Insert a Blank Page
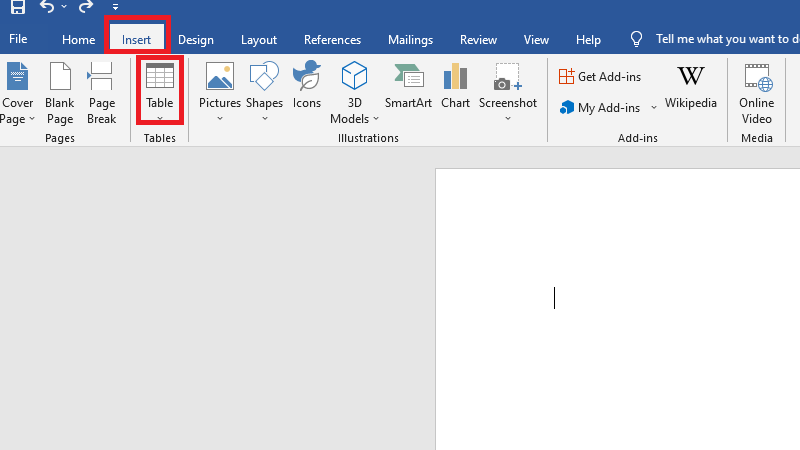This screenshot has width=800, height=450. point(60,93)
